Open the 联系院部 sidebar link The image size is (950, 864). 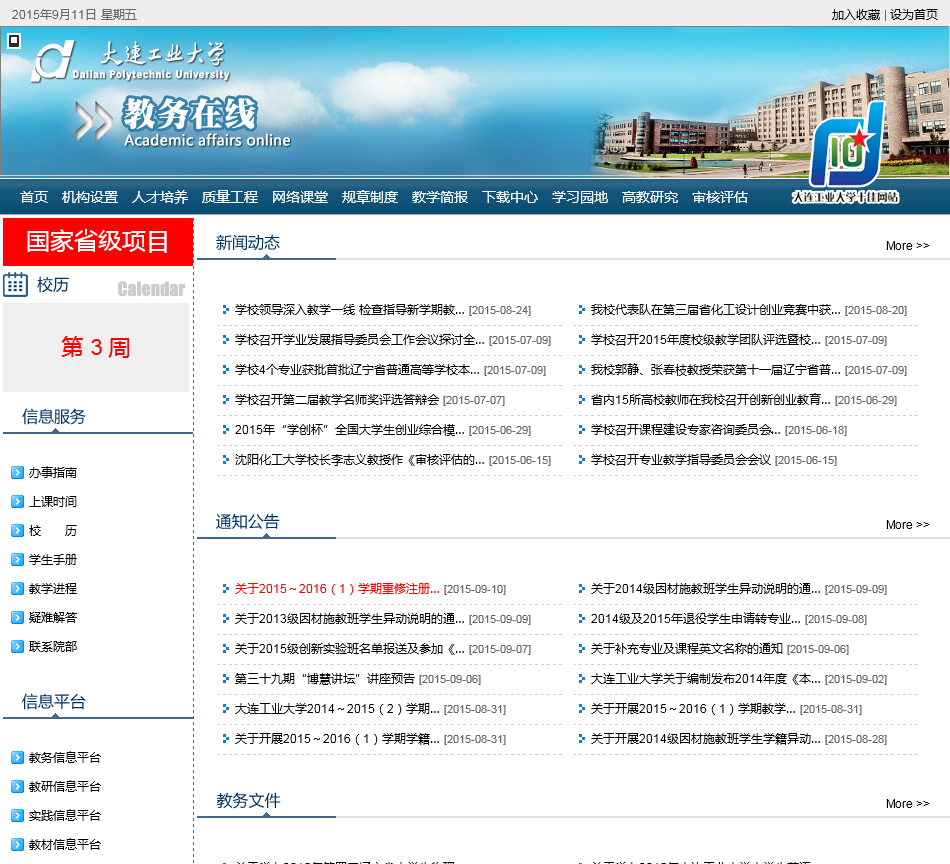coord(53,646)
